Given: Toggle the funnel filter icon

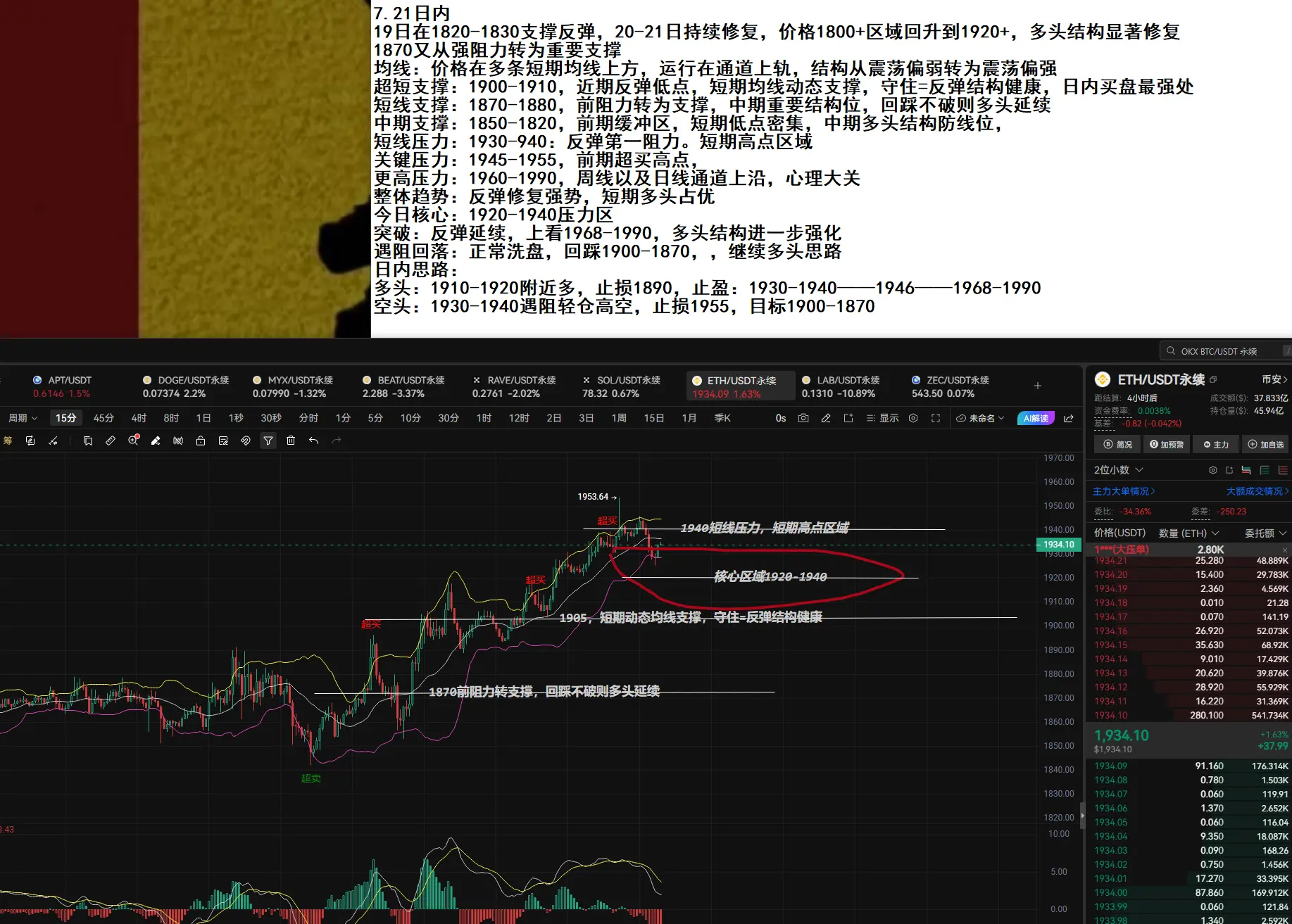Looking at the screenshot, I should 268,441.
